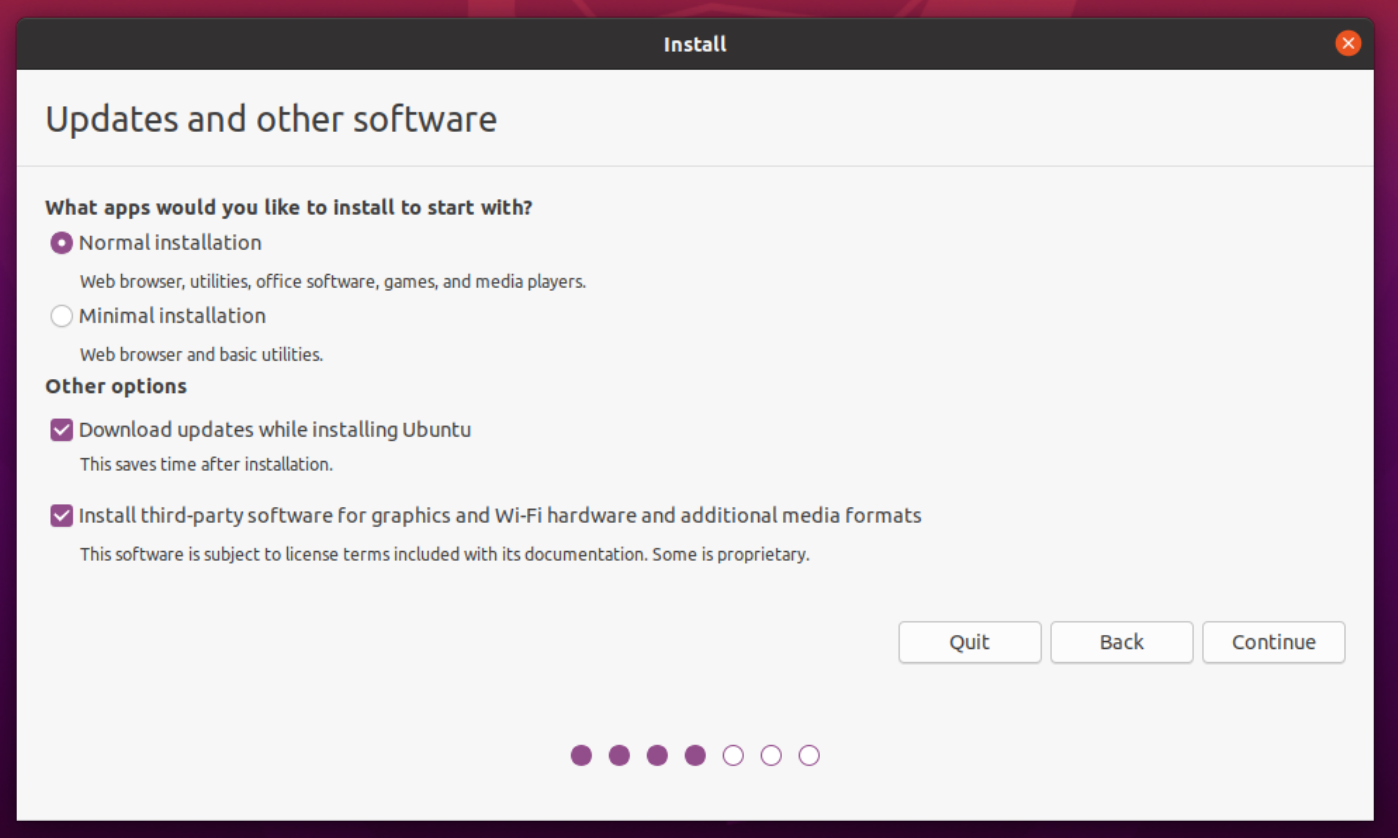Click 'Web browser, utilities, office software' description
Image resolution: width=1398 pixels, height=838 pixels.
point(333,282)
